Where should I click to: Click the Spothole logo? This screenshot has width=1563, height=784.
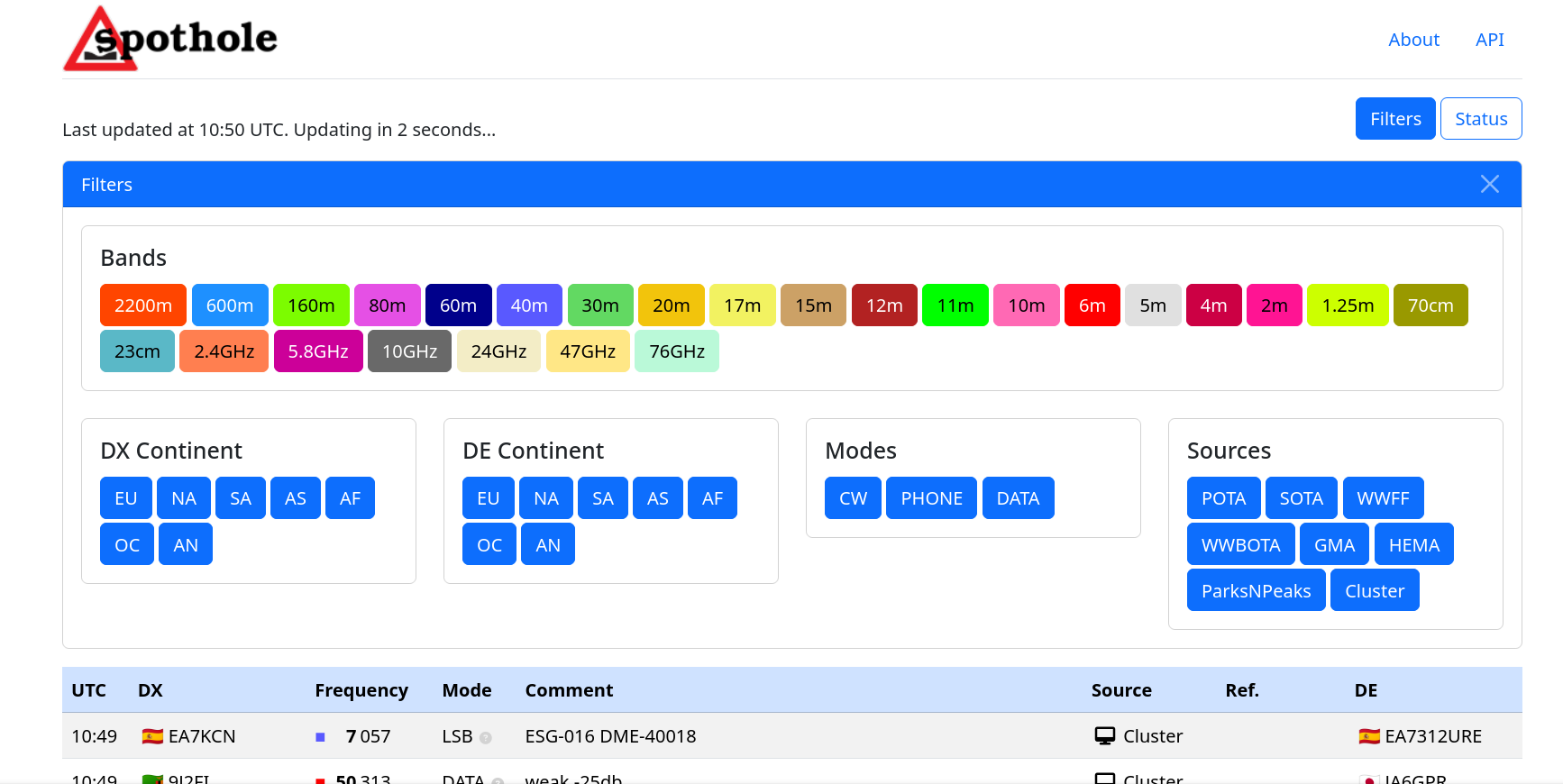[170, 39]
